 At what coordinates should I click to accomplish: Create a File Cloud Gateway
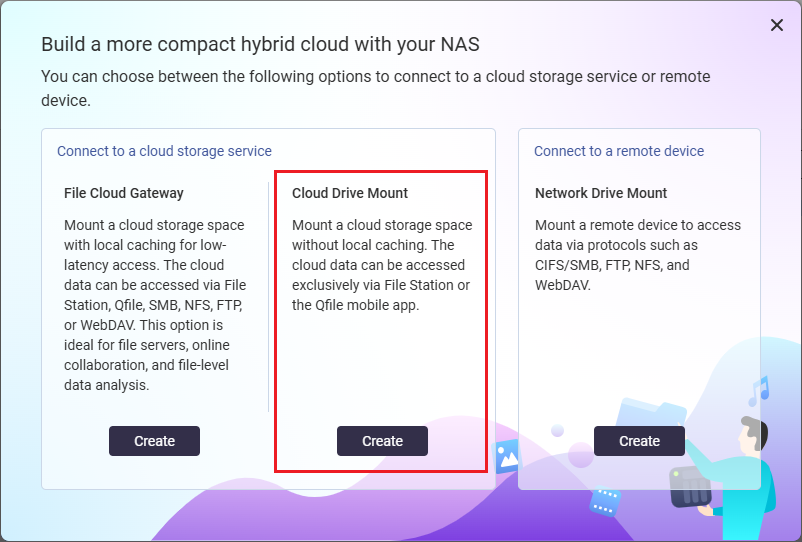(154, 441)
